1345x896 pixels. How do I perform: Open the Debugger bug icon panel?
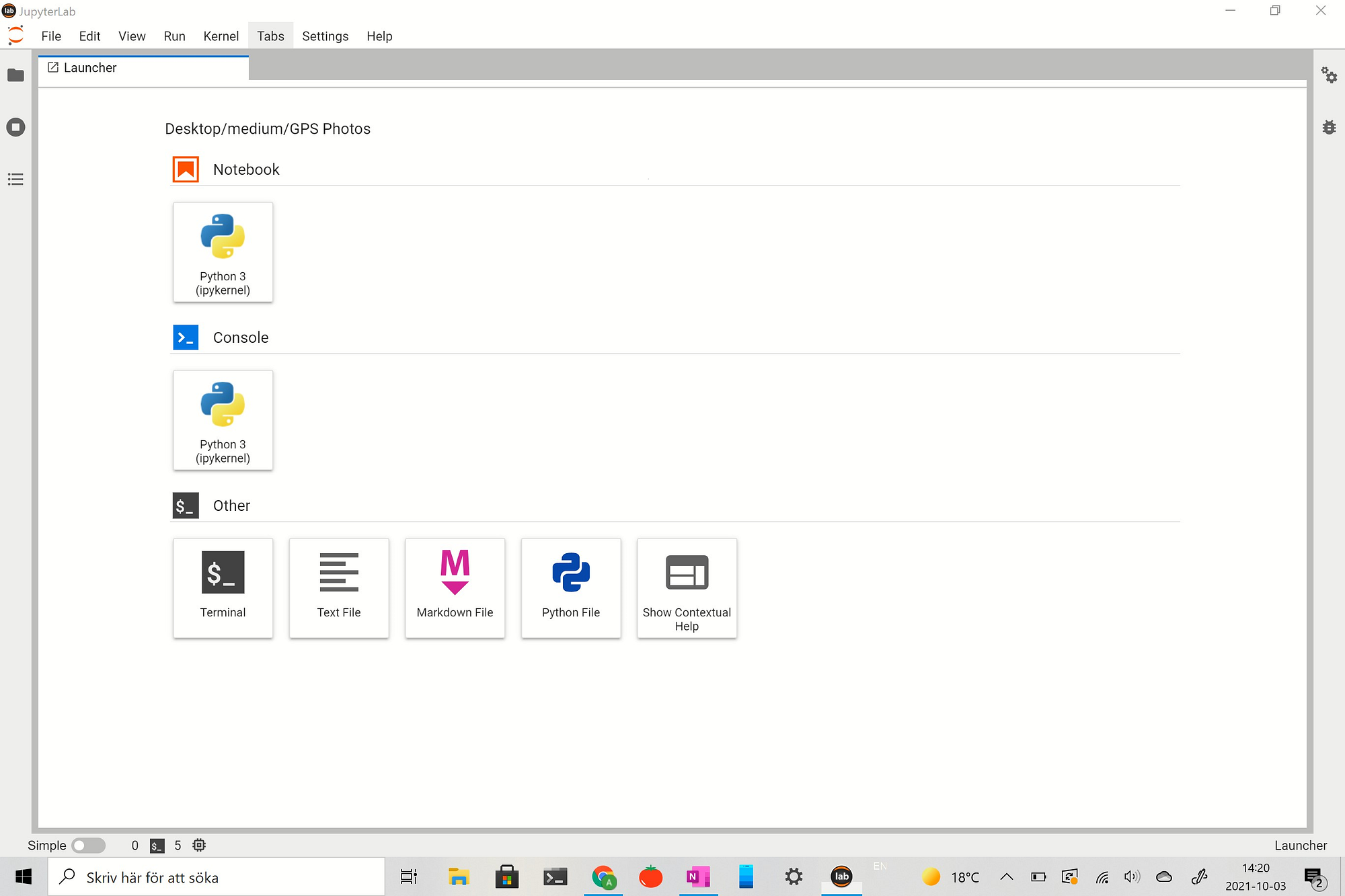click(1329, 127)
